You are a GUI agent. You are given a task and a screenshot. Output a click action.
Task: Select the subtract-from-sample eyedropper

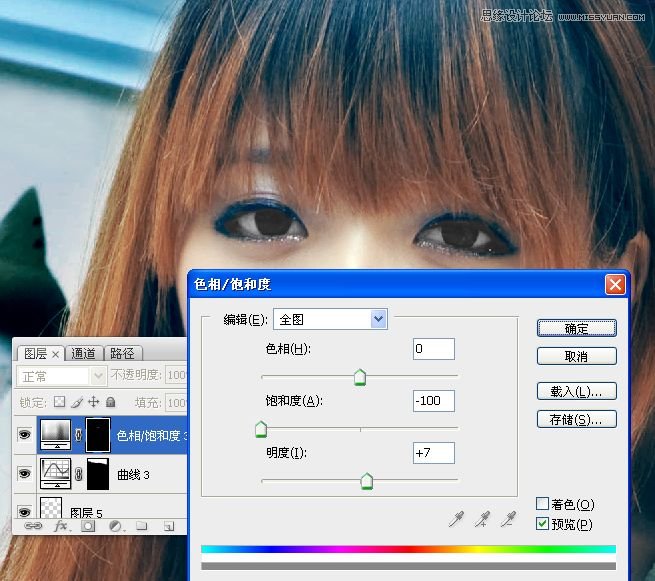point(510,518)
